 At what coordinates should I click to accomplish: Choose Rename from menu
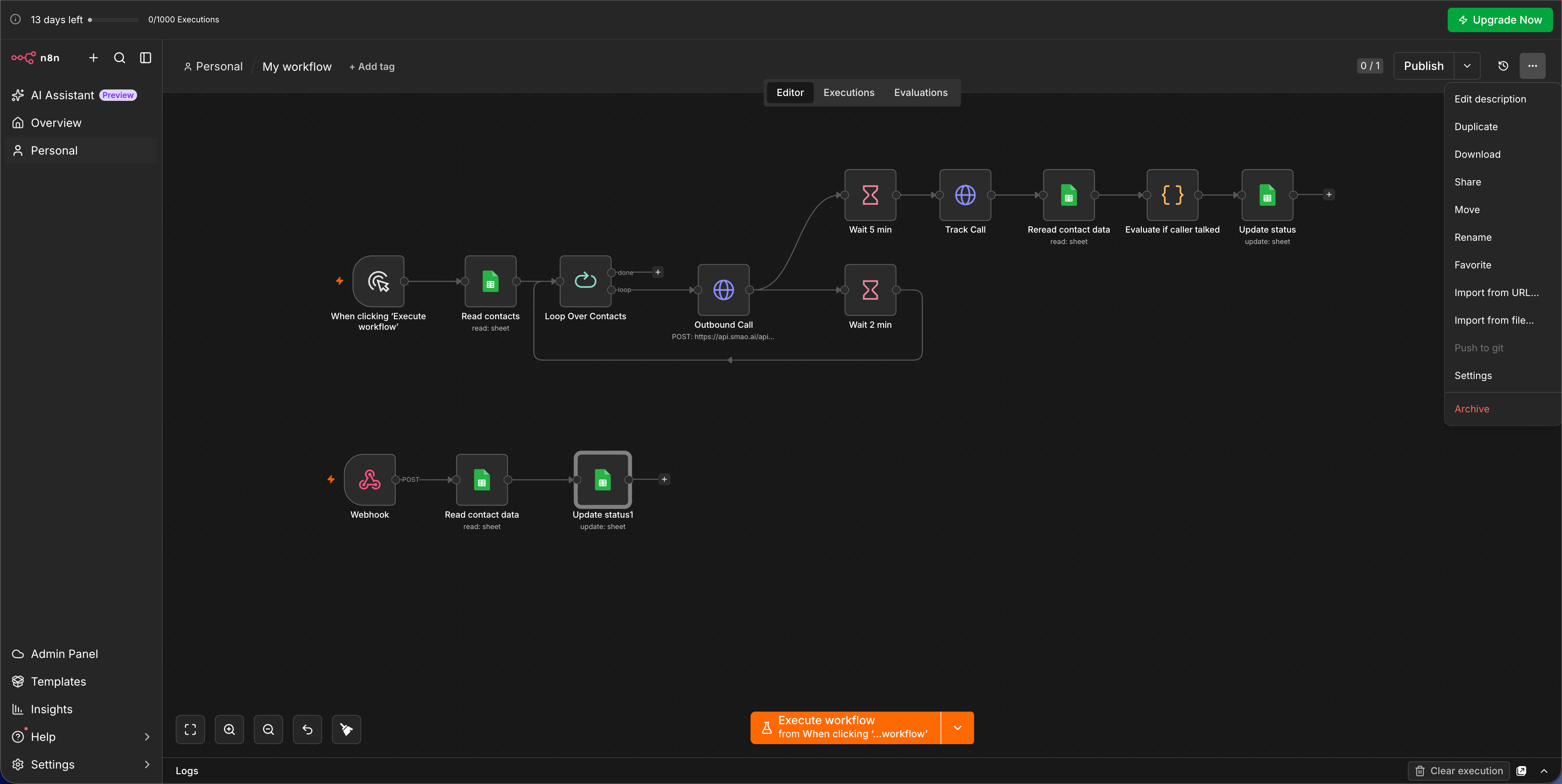1503,237
